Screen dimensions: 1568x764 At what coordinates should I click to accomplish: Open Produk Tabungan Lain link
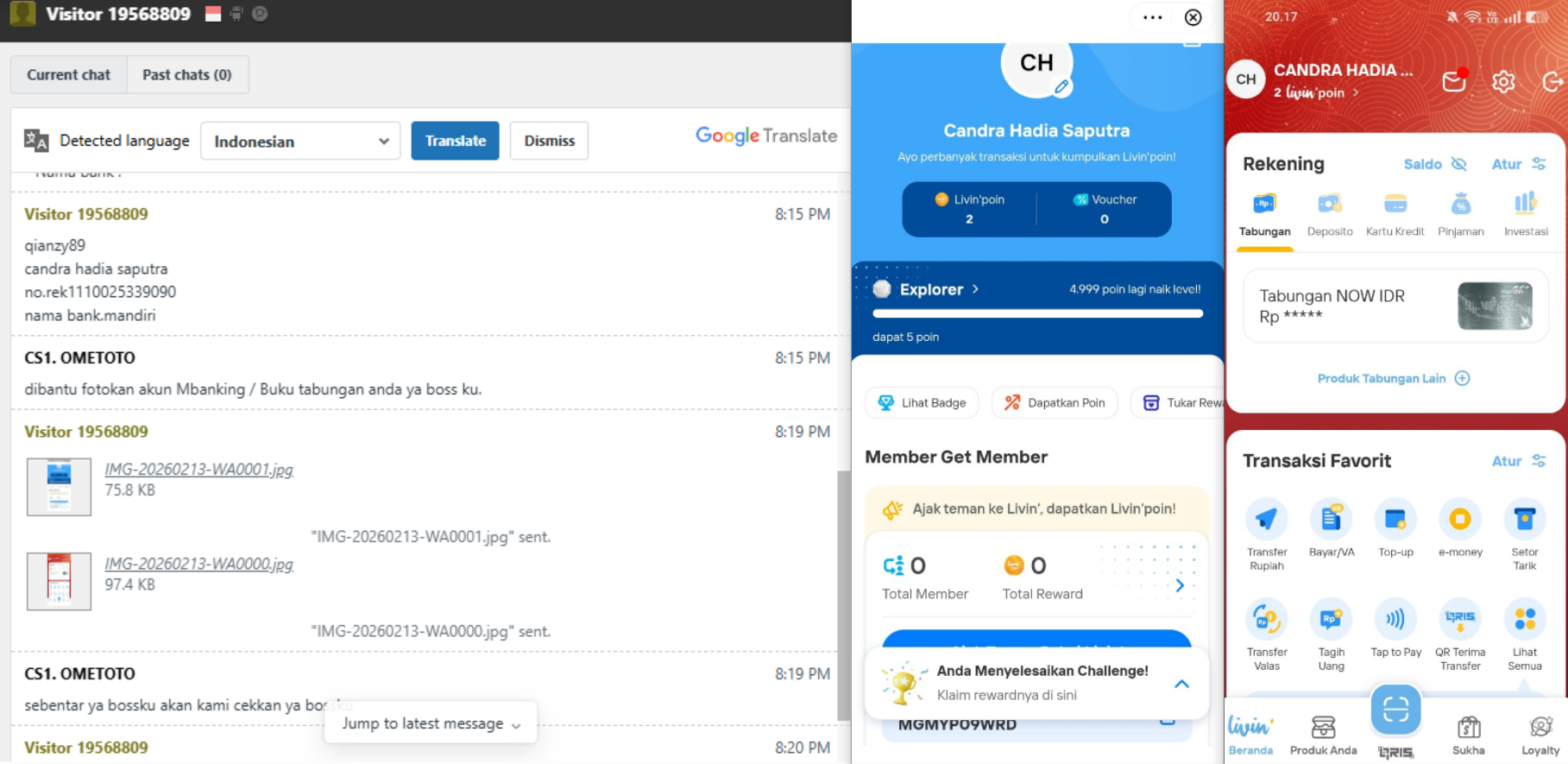[1394, 378]
